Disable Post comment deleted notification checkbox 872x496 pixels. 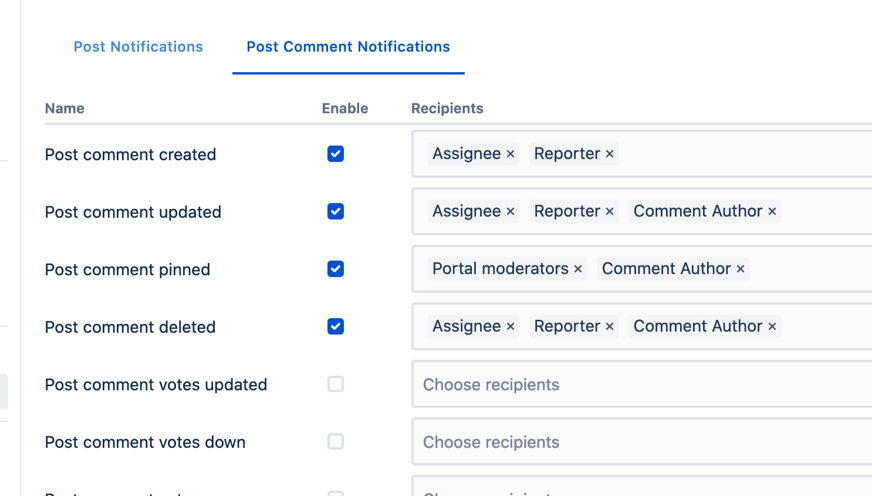click(336, 327)
